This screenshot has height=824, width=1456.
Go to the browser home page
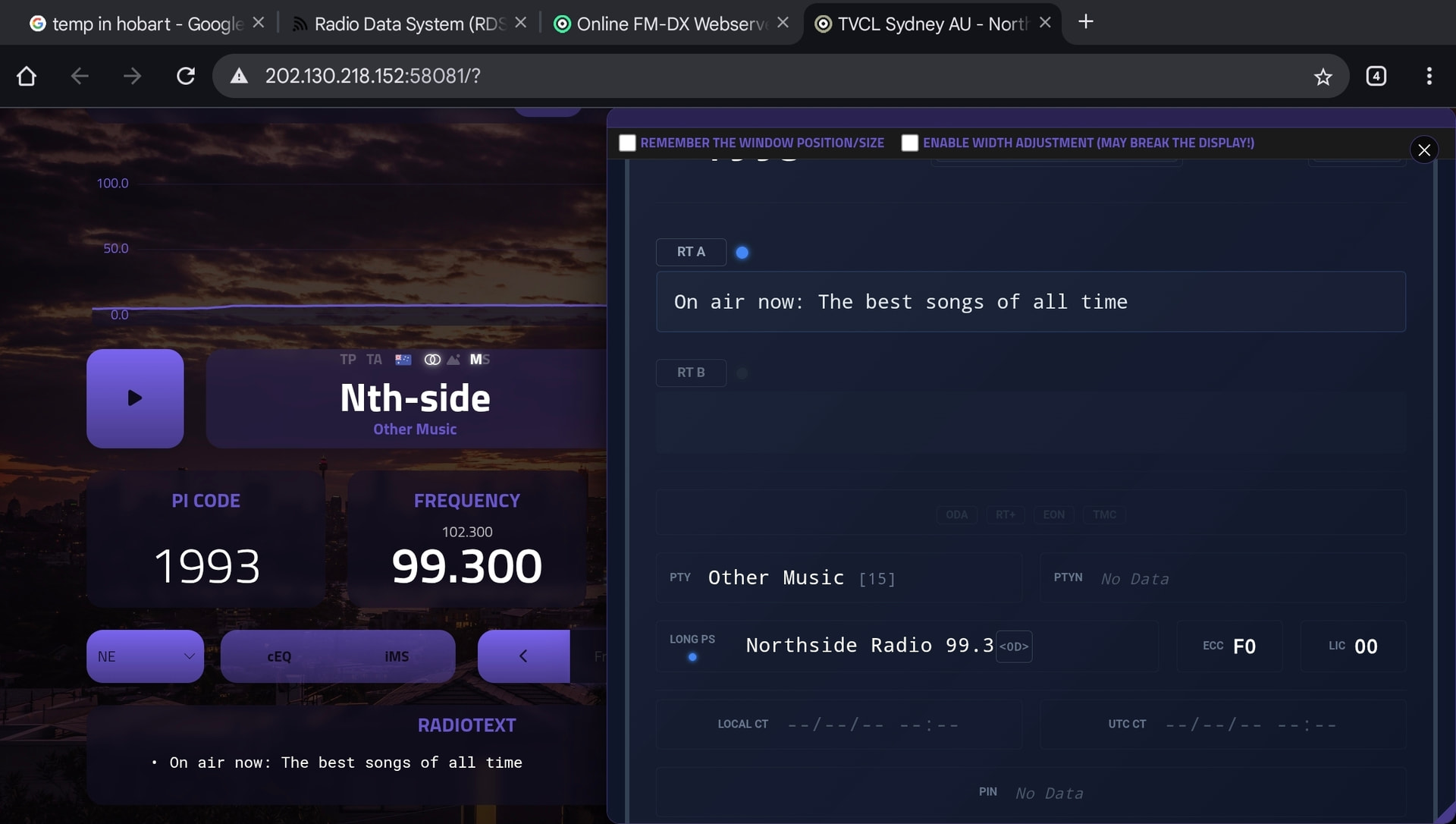tap(27, 76)
